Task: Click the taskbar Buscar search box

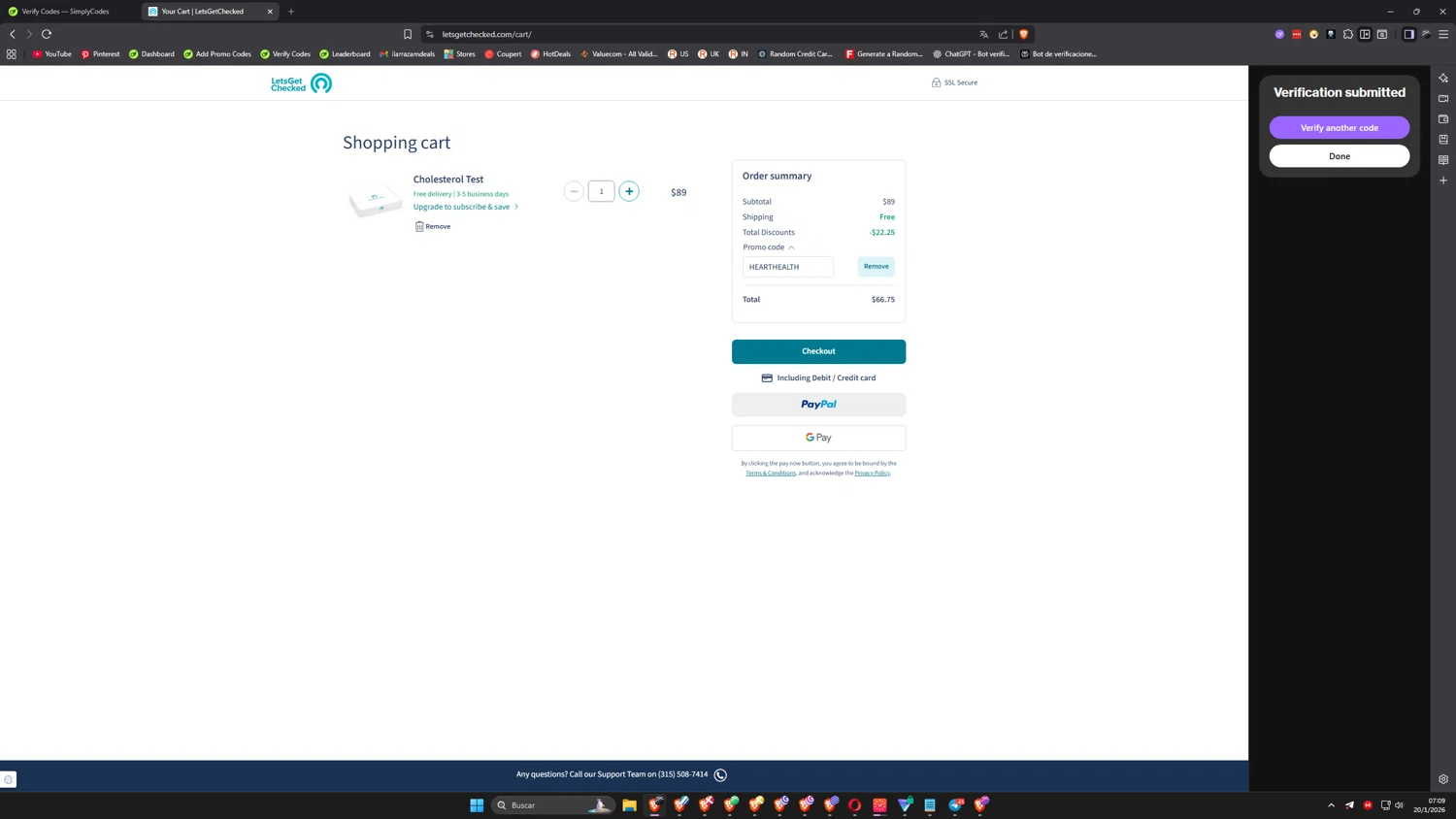Action: point(552,805)
